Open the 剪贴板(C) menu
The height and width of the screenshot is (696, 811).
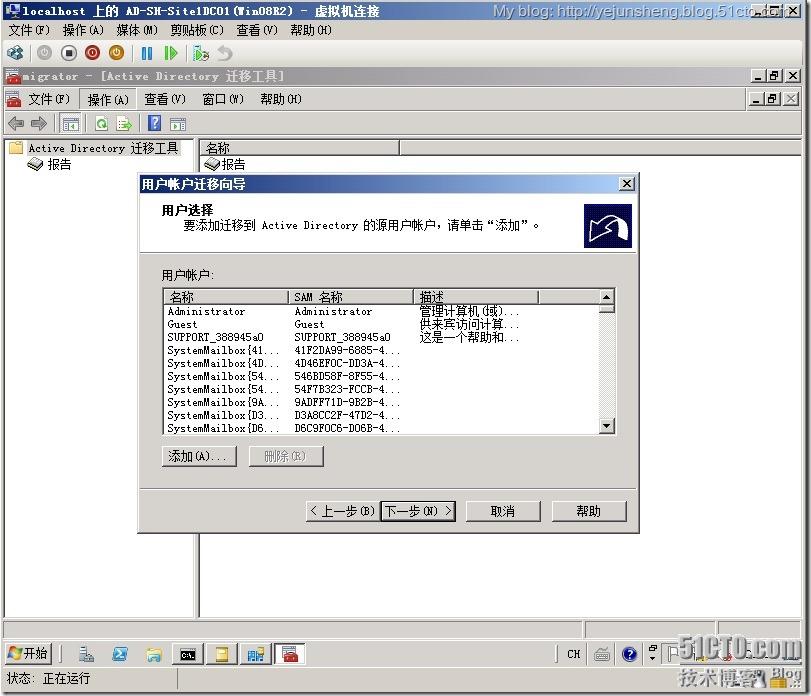pyautogui.click(x=197, y=31)
